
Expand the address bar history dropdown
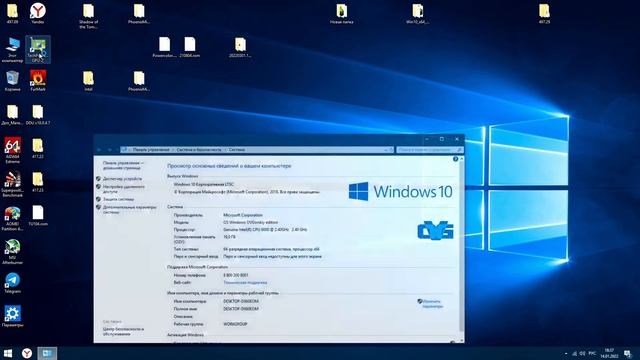click(385, 150)
